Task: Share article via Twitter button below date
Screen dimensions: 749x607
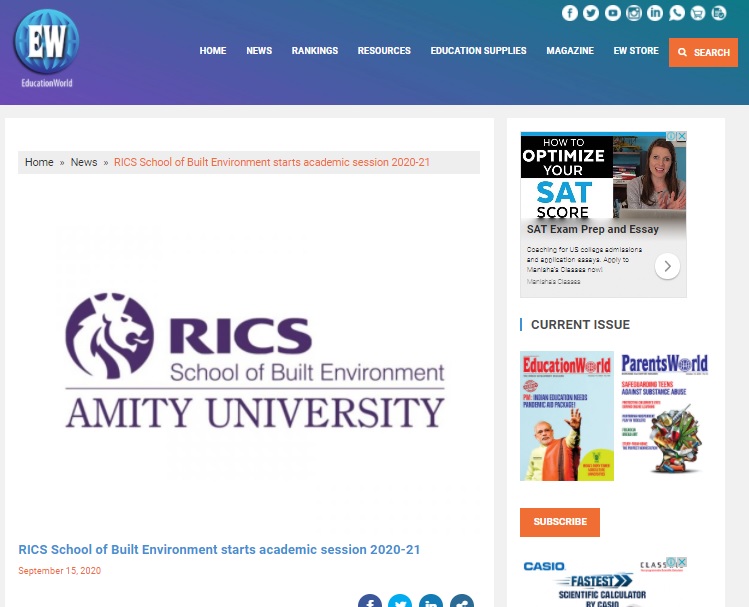Action: click(x=400, y=601)
